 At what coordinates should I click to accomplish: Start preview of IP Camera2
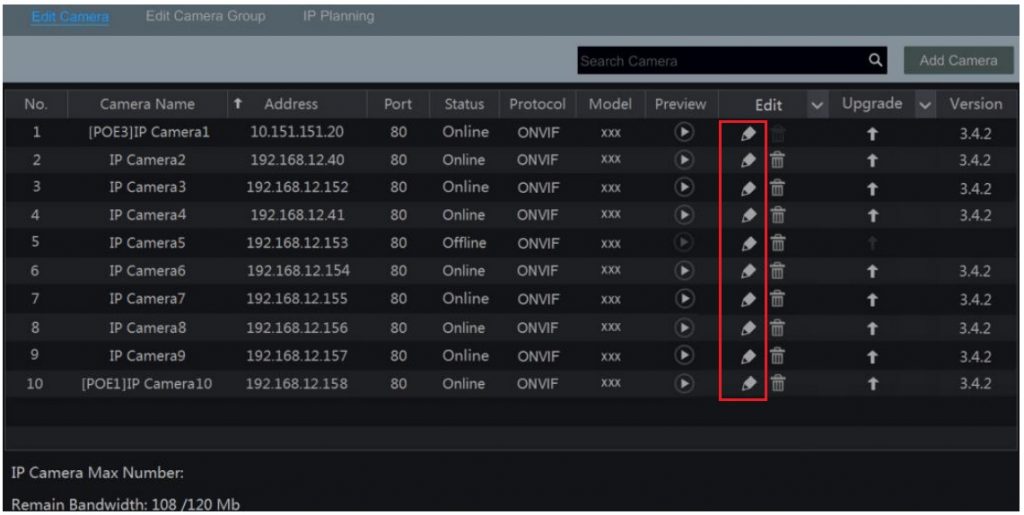pyautogui.click(x=684, y=160)
